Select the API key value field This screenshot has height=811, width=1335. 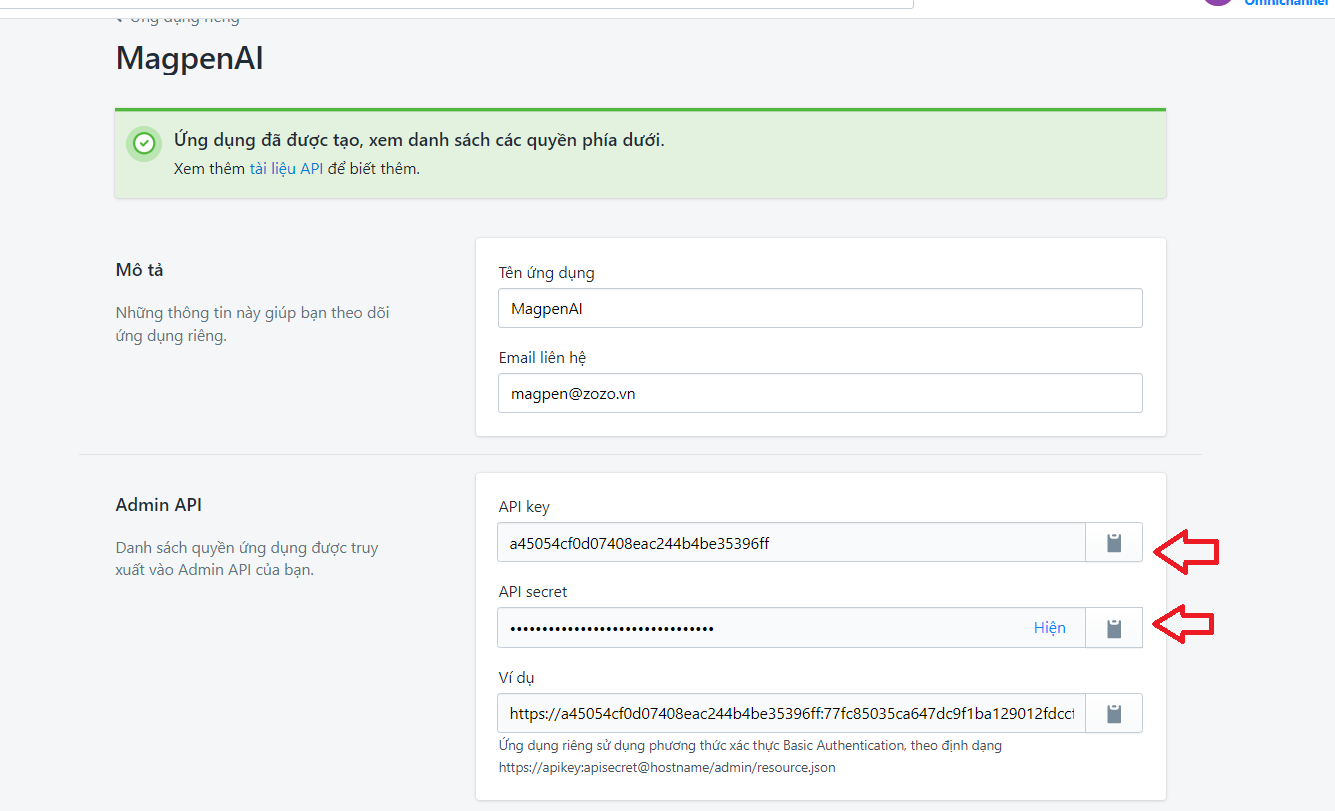point(791,543)
